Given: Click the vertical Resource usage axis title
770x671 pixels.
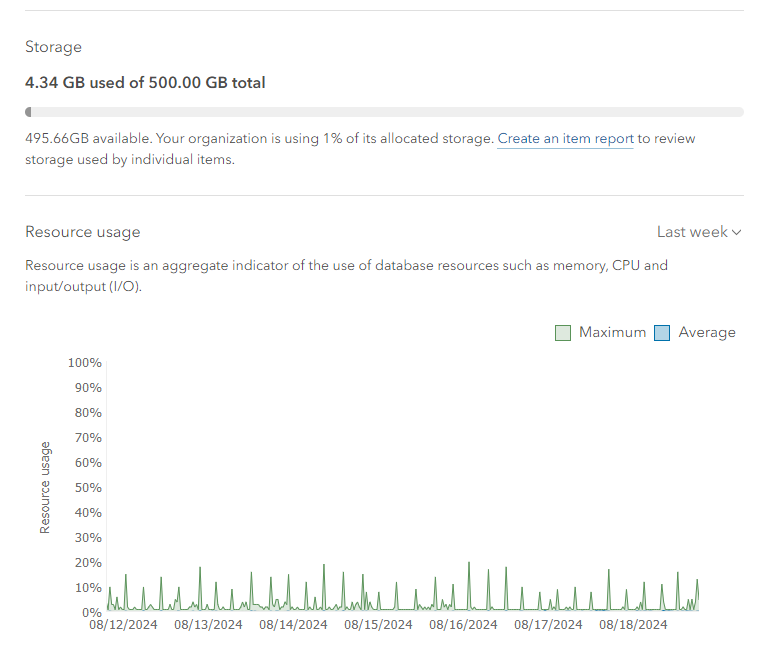Looking at the screenshot, I should [45, 487].
